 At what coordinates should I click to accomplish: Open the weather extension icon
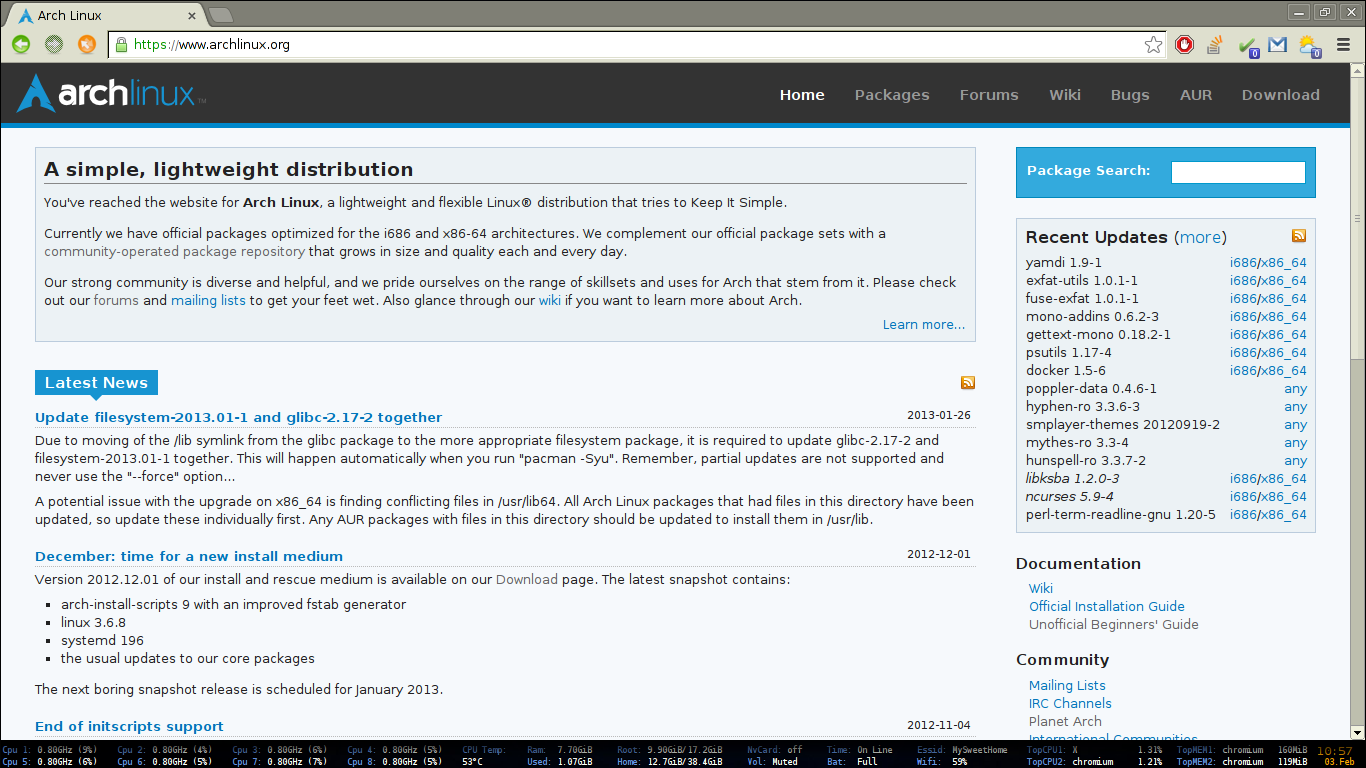[1310, 45]
